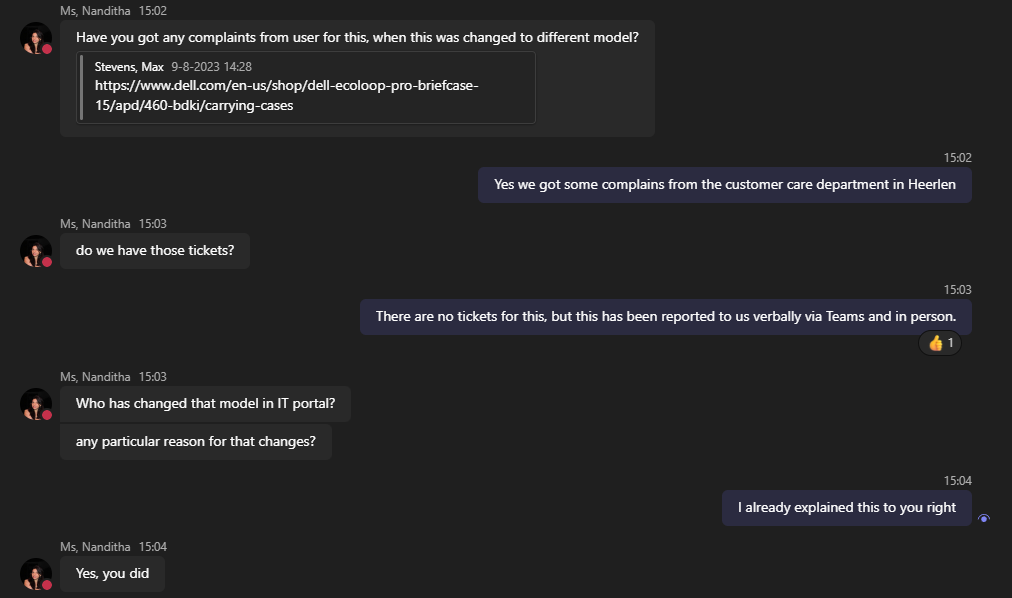Select the "There are no tickets for this" message

[x=665, y=316]
